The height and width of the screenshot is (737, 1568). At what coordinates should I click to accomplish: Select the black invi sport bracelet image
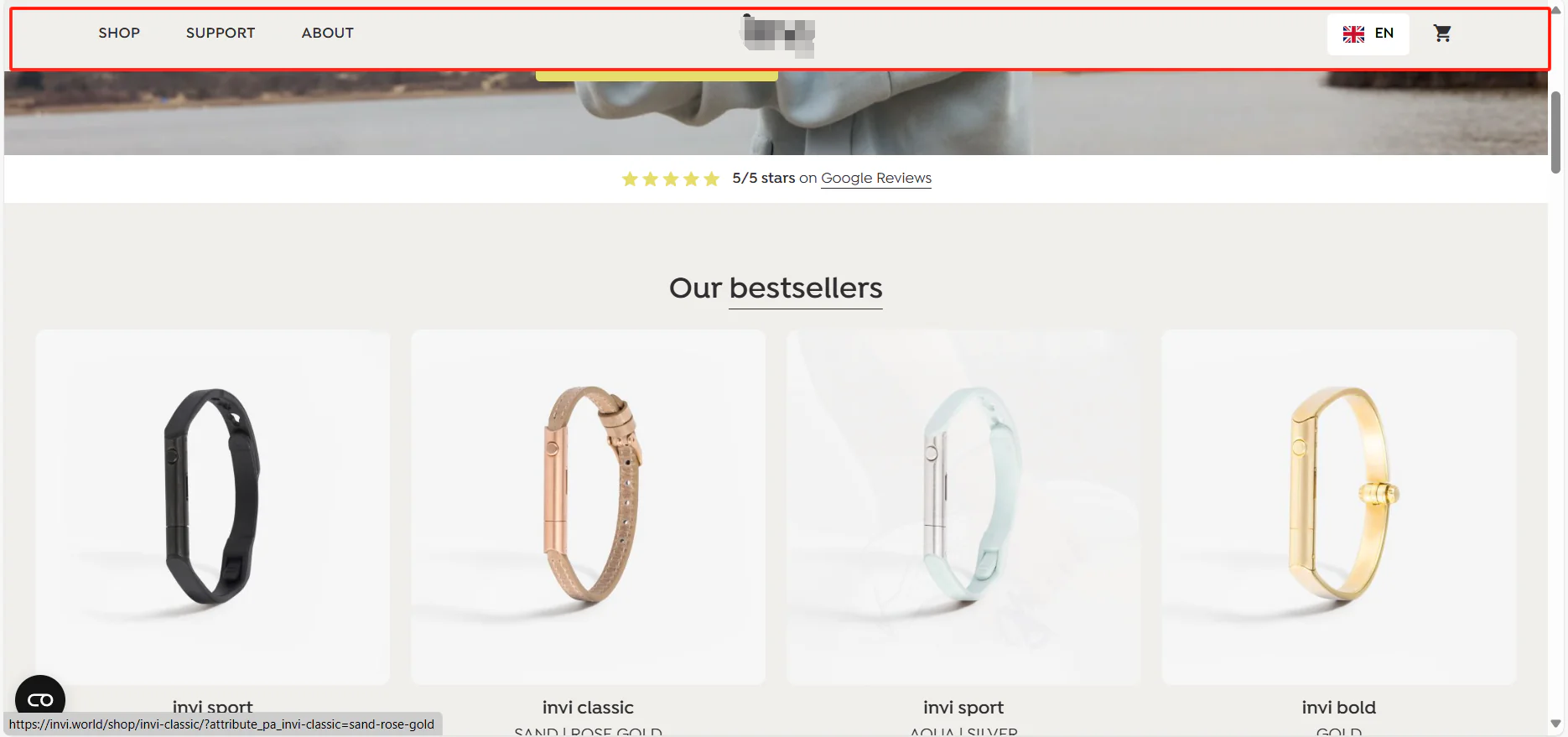[x=212, y=506]
